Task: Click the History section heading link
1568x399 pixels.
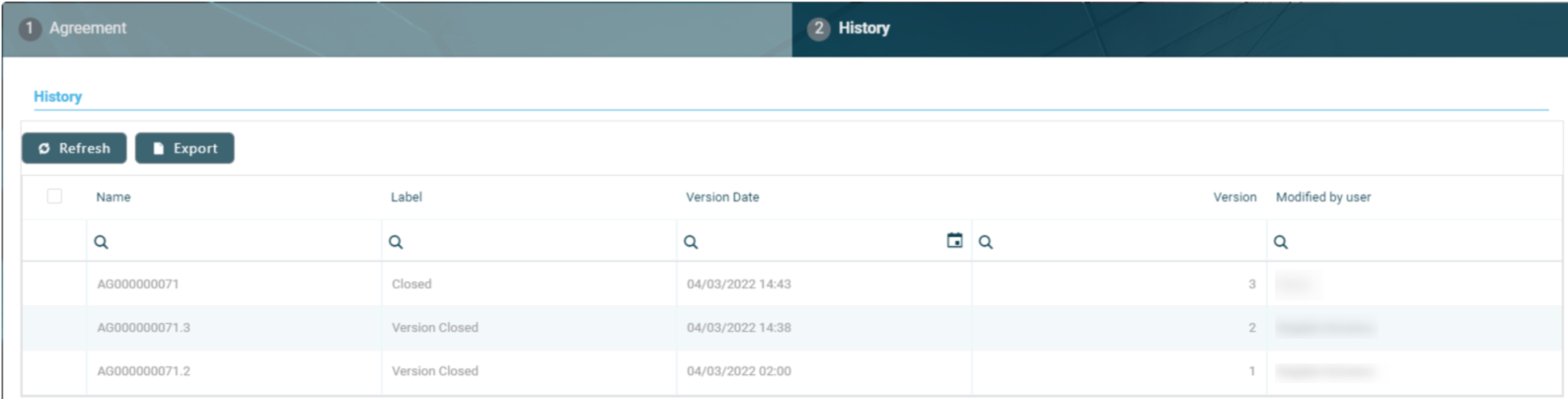Action: tap(57, 97)
